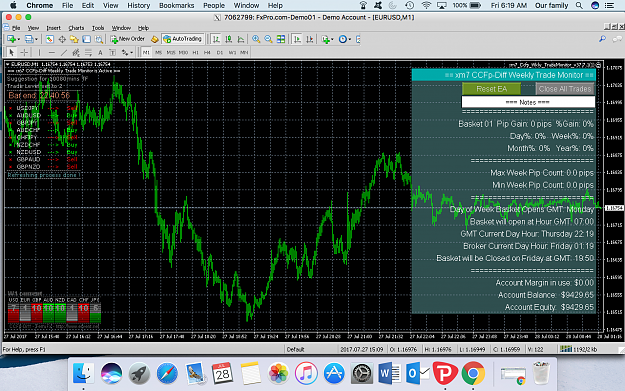Screen dimensions: 625x391
Task: Click the MetaEditor yellow book icon
Action: (155, 39)
